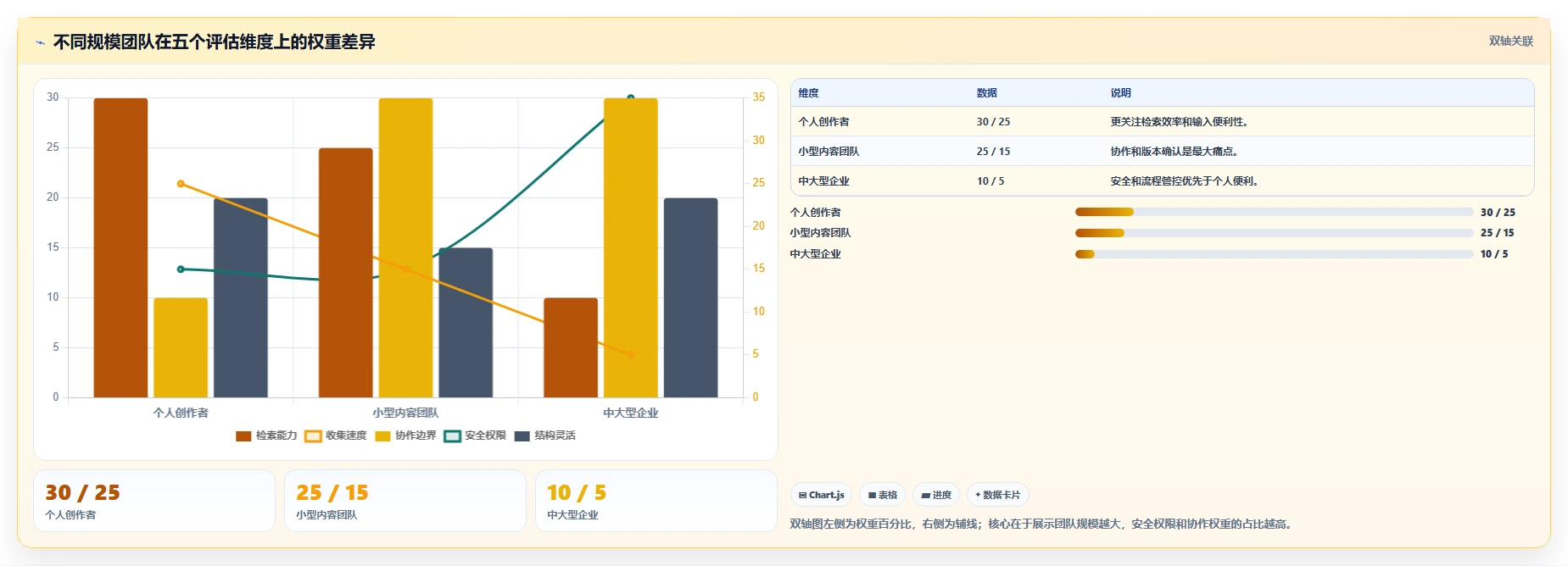The image size is (1568, 566).
Task: Click table value 30 / 25
Action: click(993, 122)
